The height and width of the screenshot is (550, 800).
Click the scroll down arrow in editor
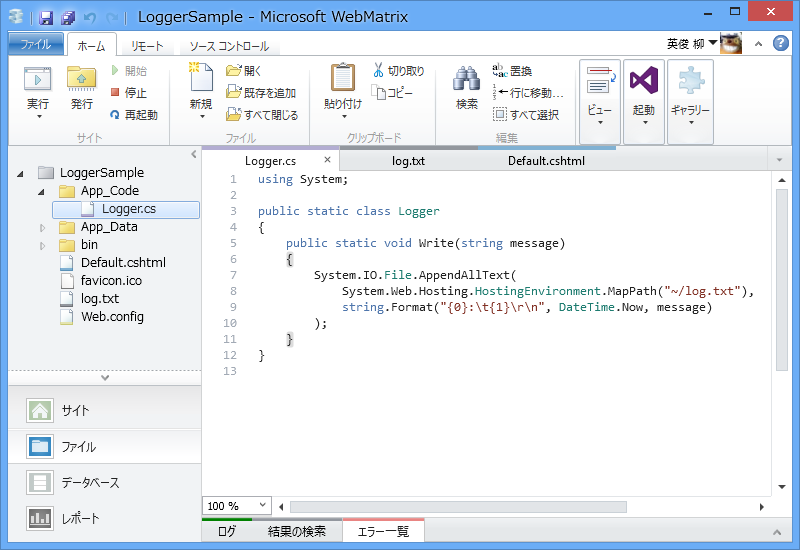pyautogui.click(x=782, y=487)
